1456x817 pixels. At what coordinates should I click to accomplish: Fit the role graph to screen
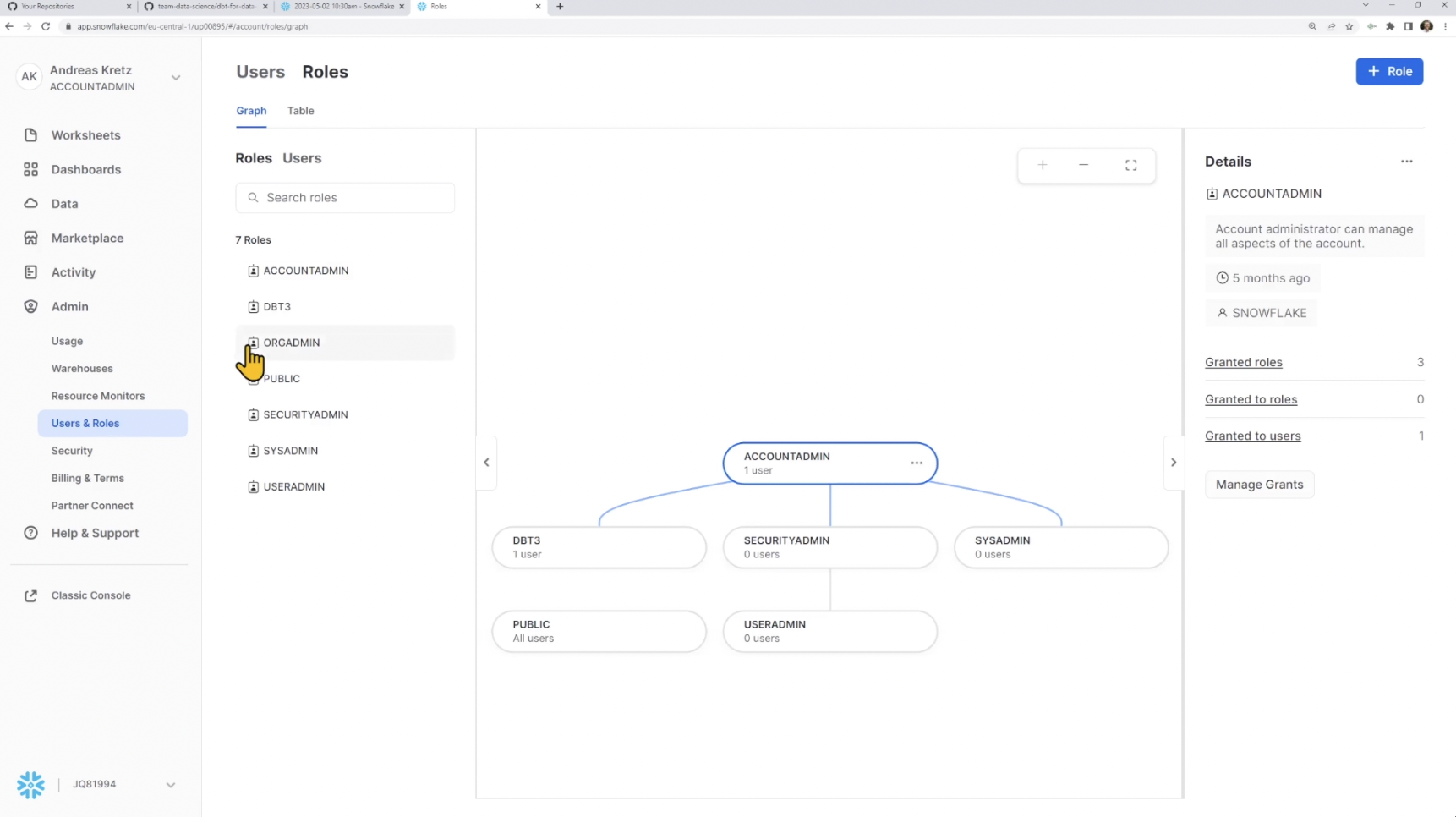[1130, 165]
